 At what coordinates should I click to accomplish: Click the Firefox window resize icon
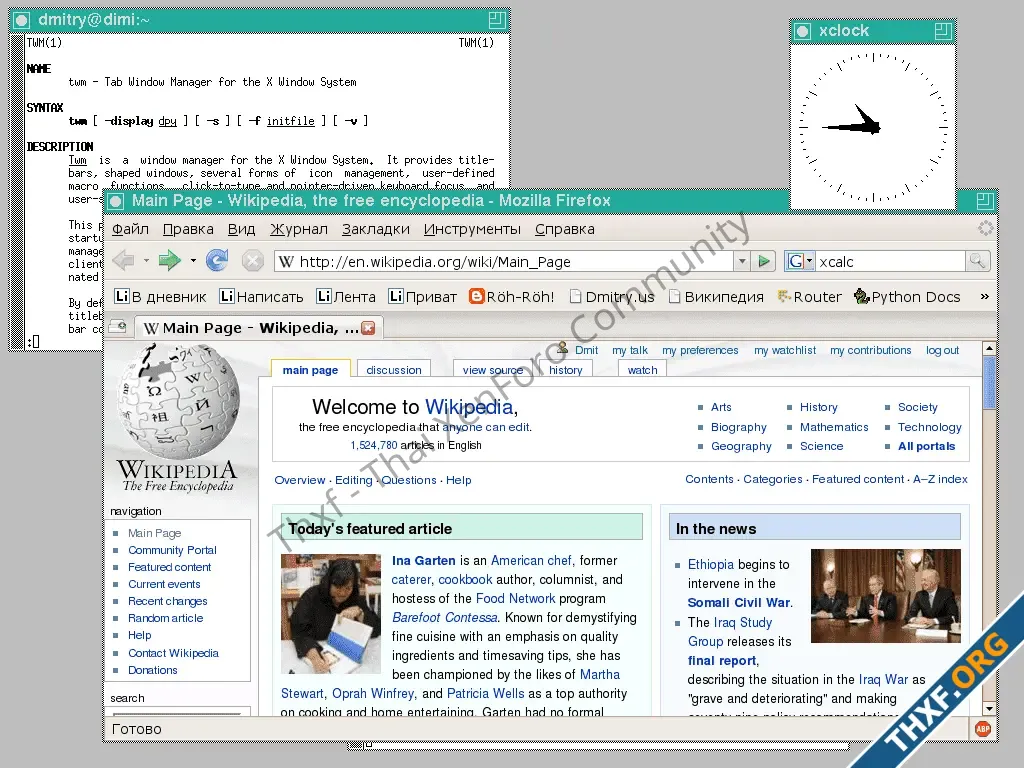click(985, 201)
